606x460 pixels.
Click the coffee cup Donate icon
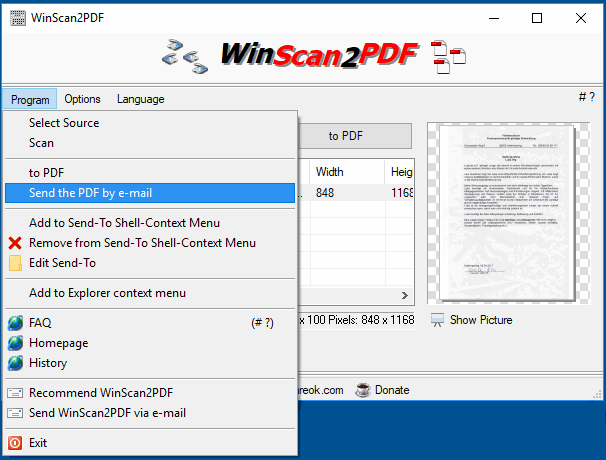coord(363,390)
